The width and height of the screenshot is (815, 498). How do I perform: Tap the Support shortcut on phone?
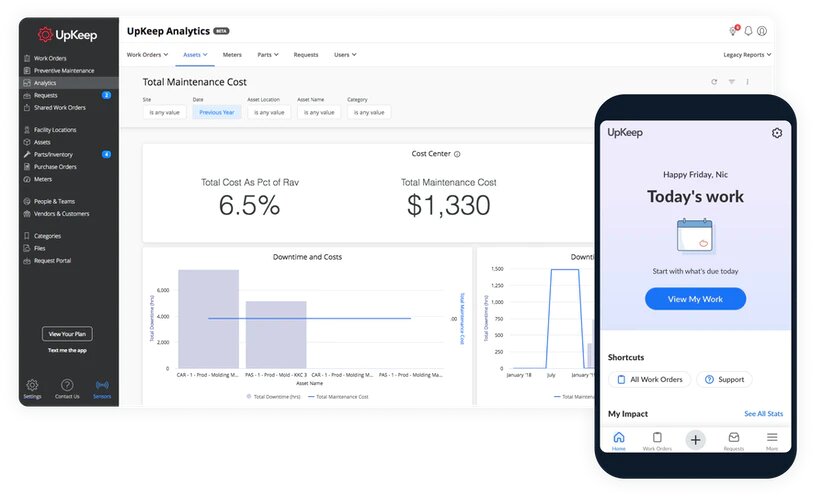click(x=725, y=379)
